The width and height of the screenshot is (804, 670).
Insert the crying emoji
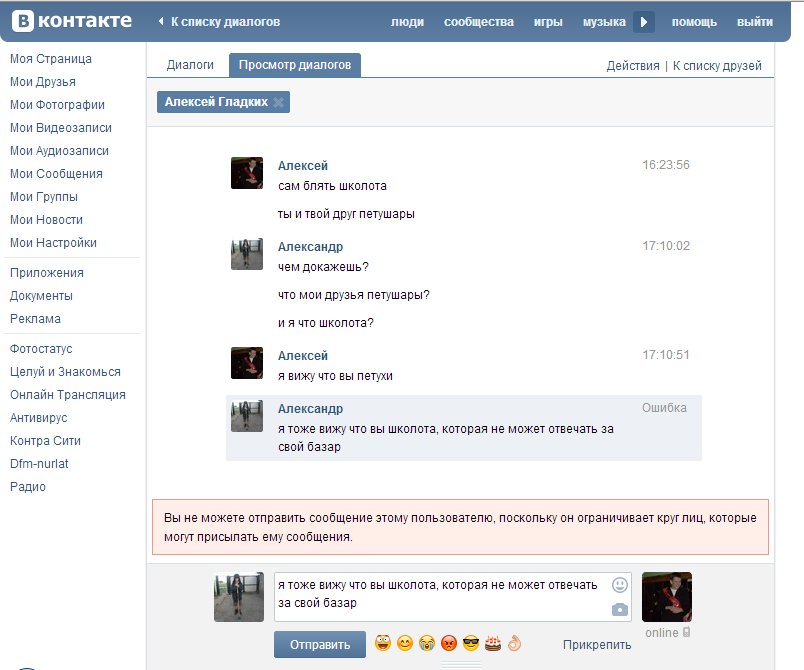pos(427,643)
